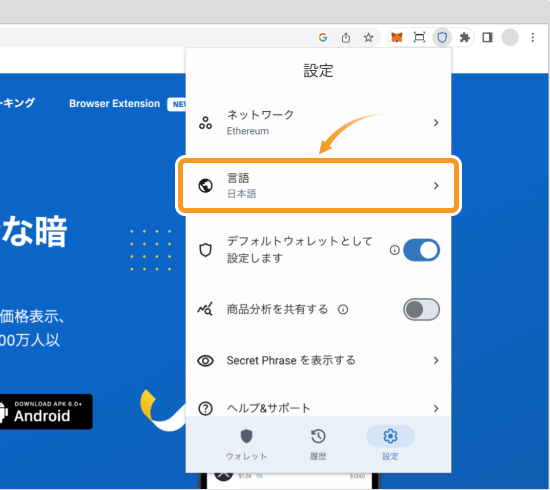Click the Secret Phrase を表示する text
The height and width of the screenshot is (490, 550).
291,361
